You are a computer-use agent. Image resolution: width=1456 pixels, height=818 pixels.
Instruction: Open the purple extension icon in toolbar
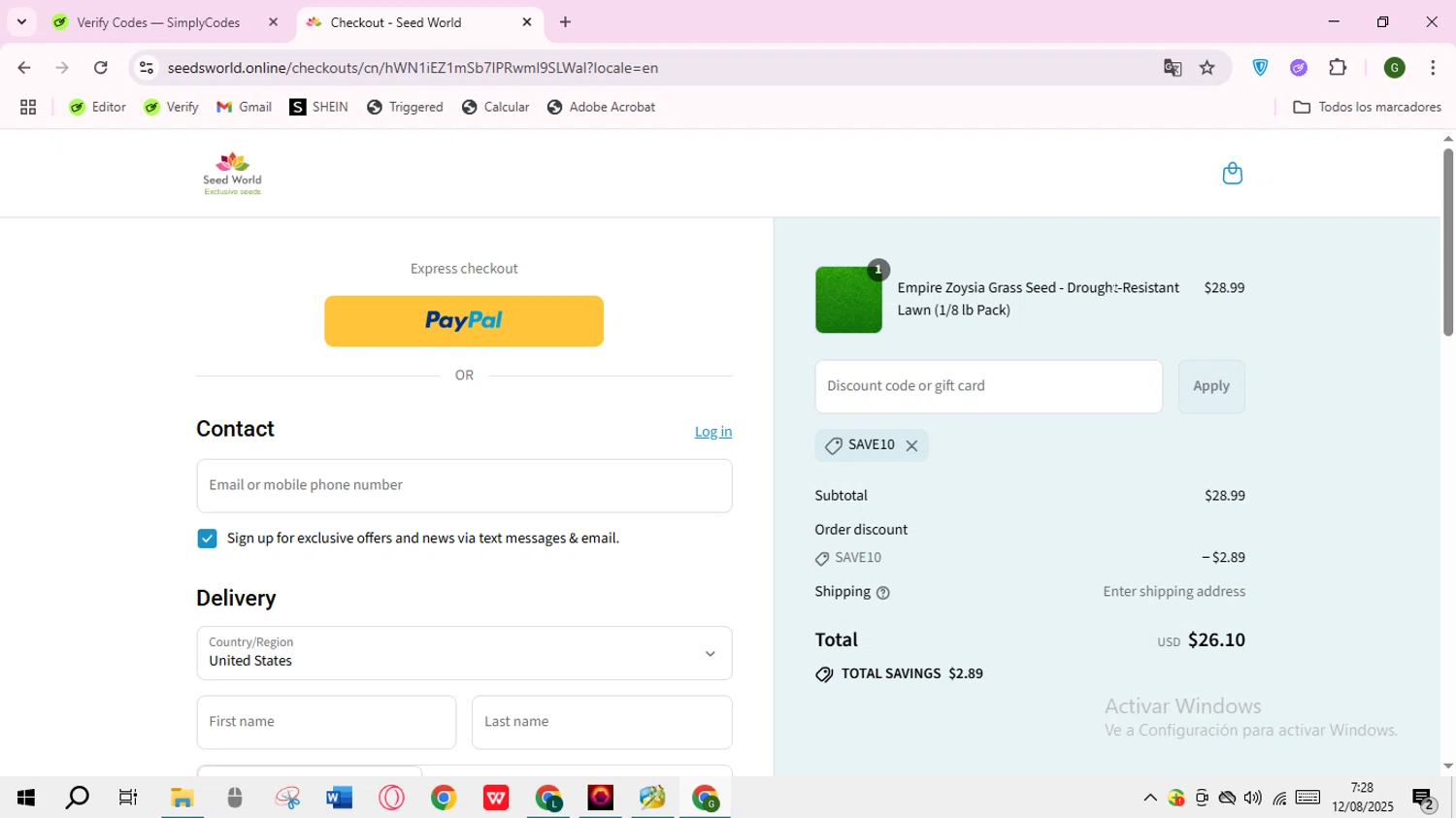click(x=1299, y=68)
